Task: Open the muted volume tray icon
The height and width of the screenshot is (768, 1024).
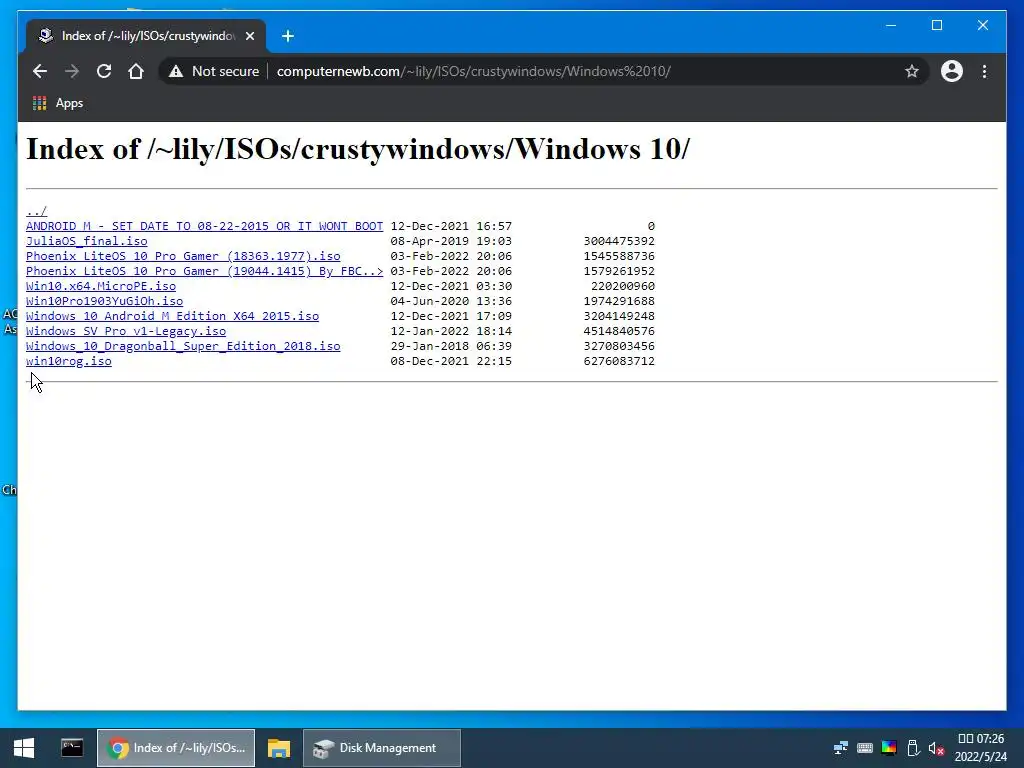Action: (936, 748)
